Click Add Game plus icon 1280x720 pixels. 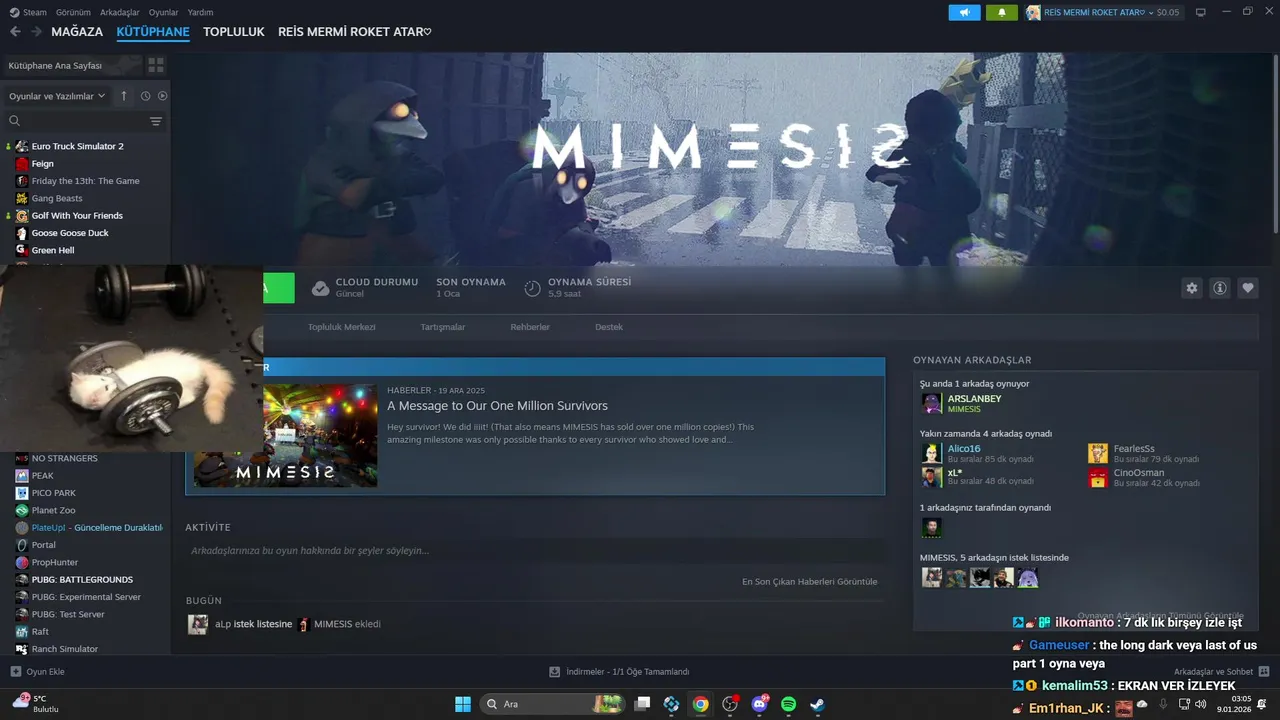pyautogui.click(x=15, y=671)
